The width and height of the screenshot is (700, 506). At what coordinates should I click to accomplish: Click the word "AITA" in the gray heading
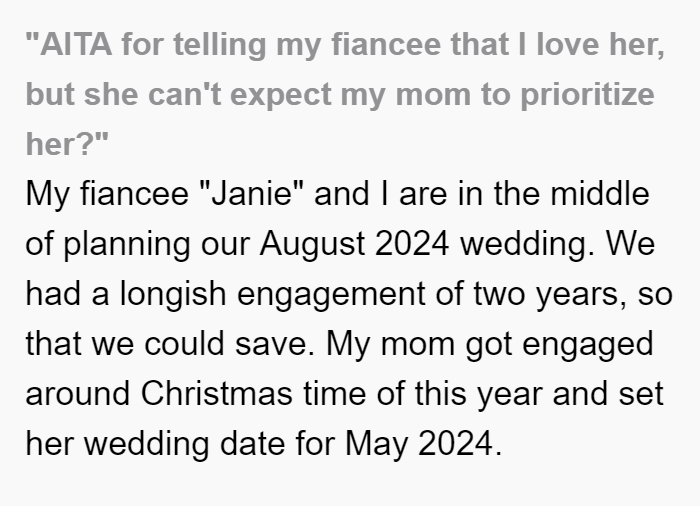(x=76, y=45)
